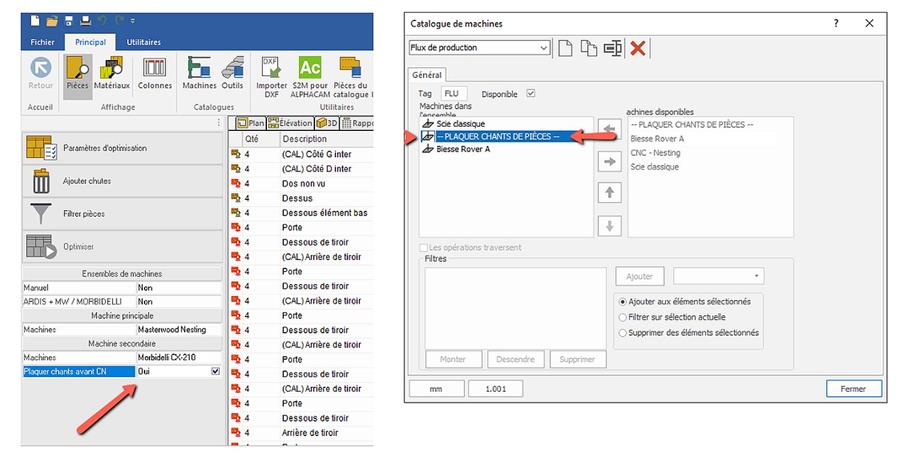Click Importer DXF in the ribbon

(x=269, y=73)
